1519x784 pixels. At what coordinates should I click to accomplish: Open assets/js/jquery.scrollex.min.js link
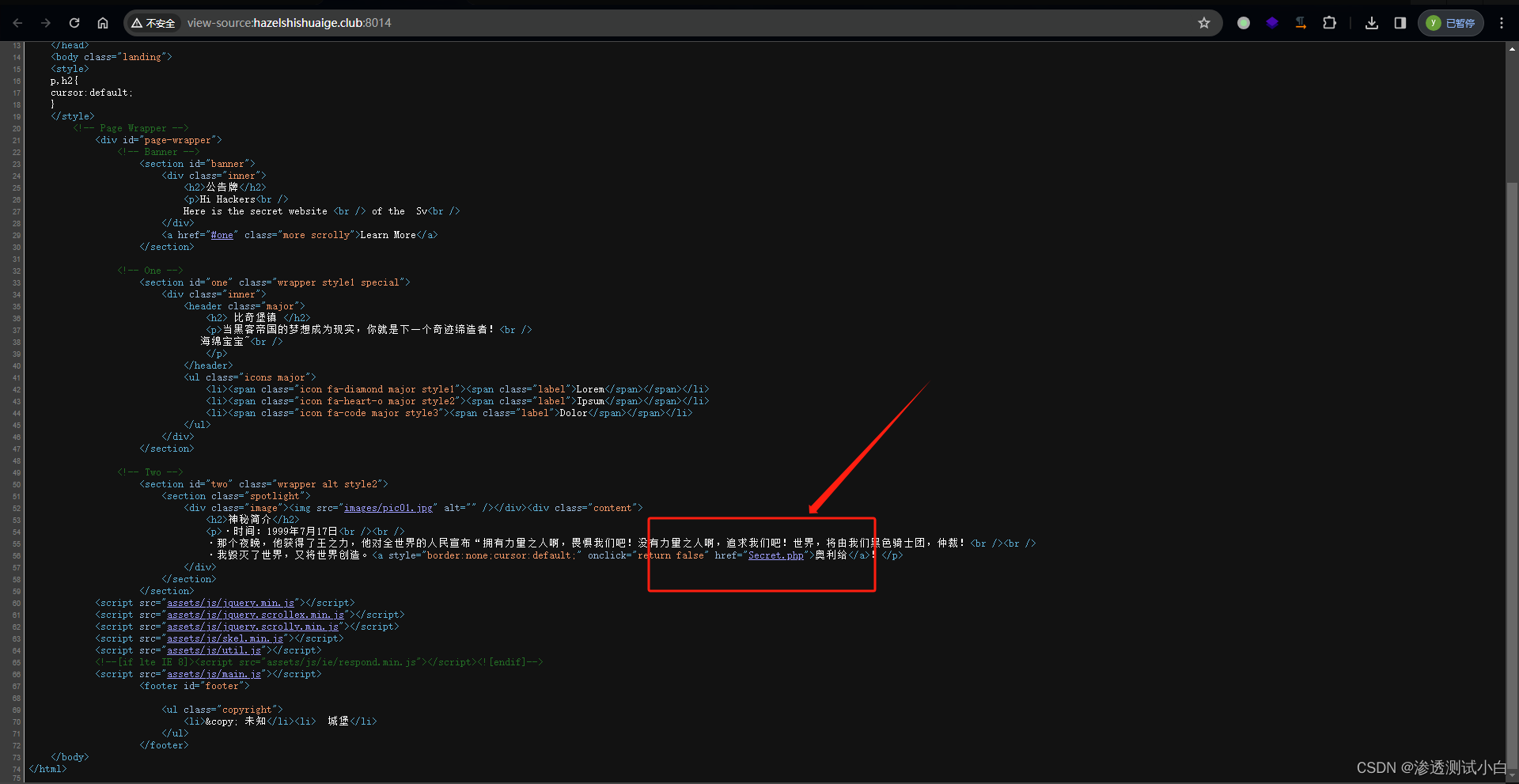coord(256,615)
